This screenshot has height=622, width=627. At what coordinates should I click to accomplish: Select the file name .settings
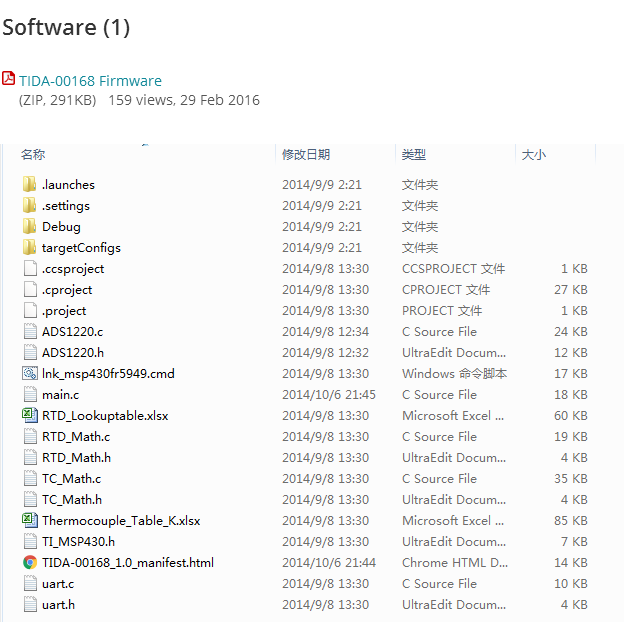click(66, 206)
